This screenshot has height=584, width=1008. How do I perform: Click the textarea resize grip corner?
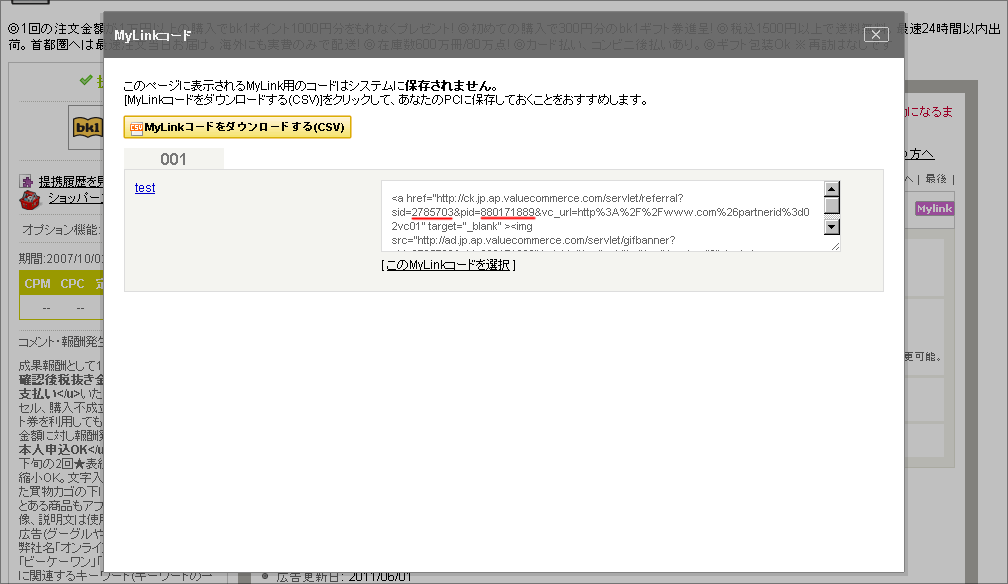[834, 246]
